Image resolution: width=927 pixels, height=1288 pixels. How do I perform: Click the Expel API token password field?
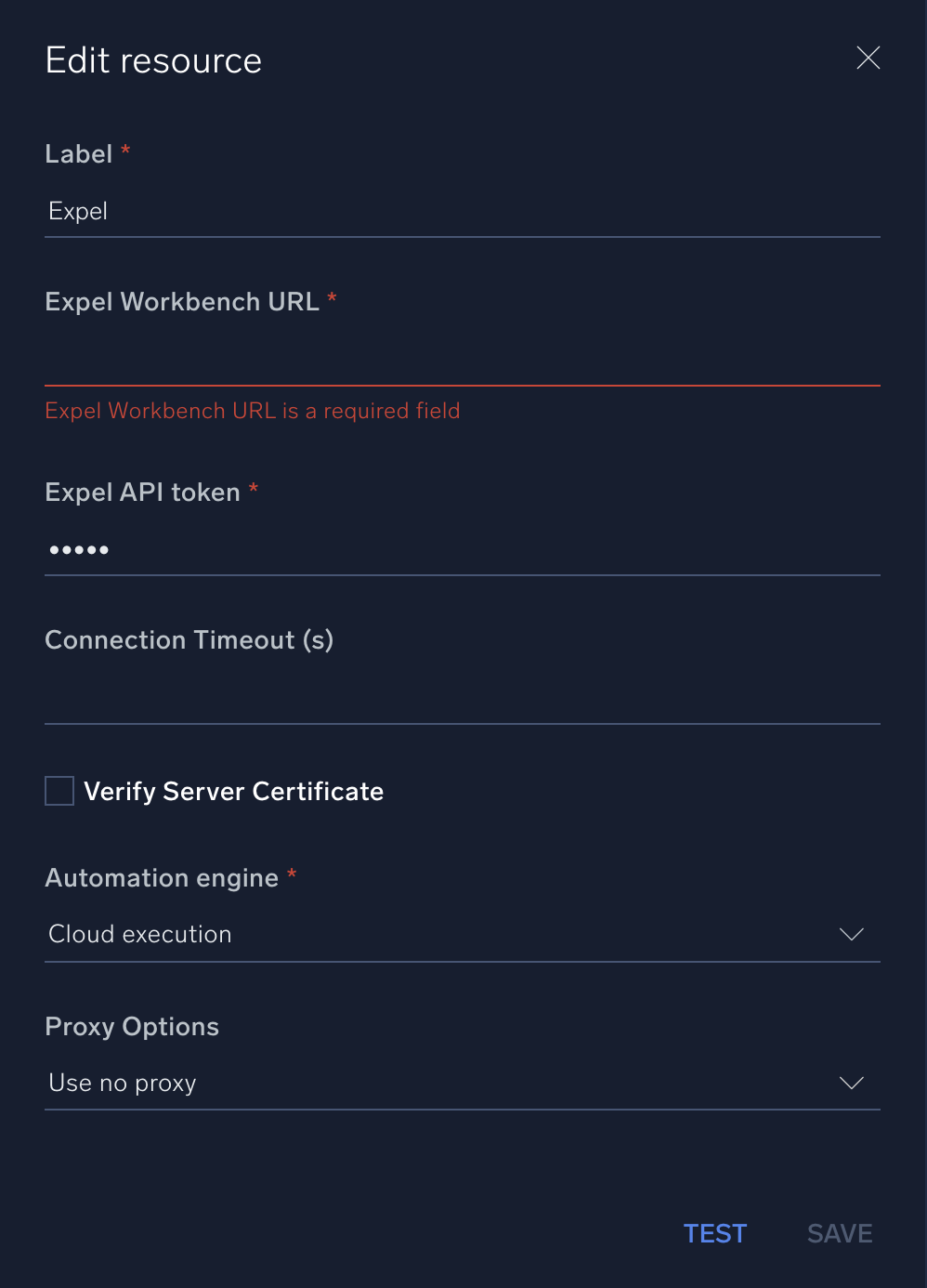[x=462, y=550]
